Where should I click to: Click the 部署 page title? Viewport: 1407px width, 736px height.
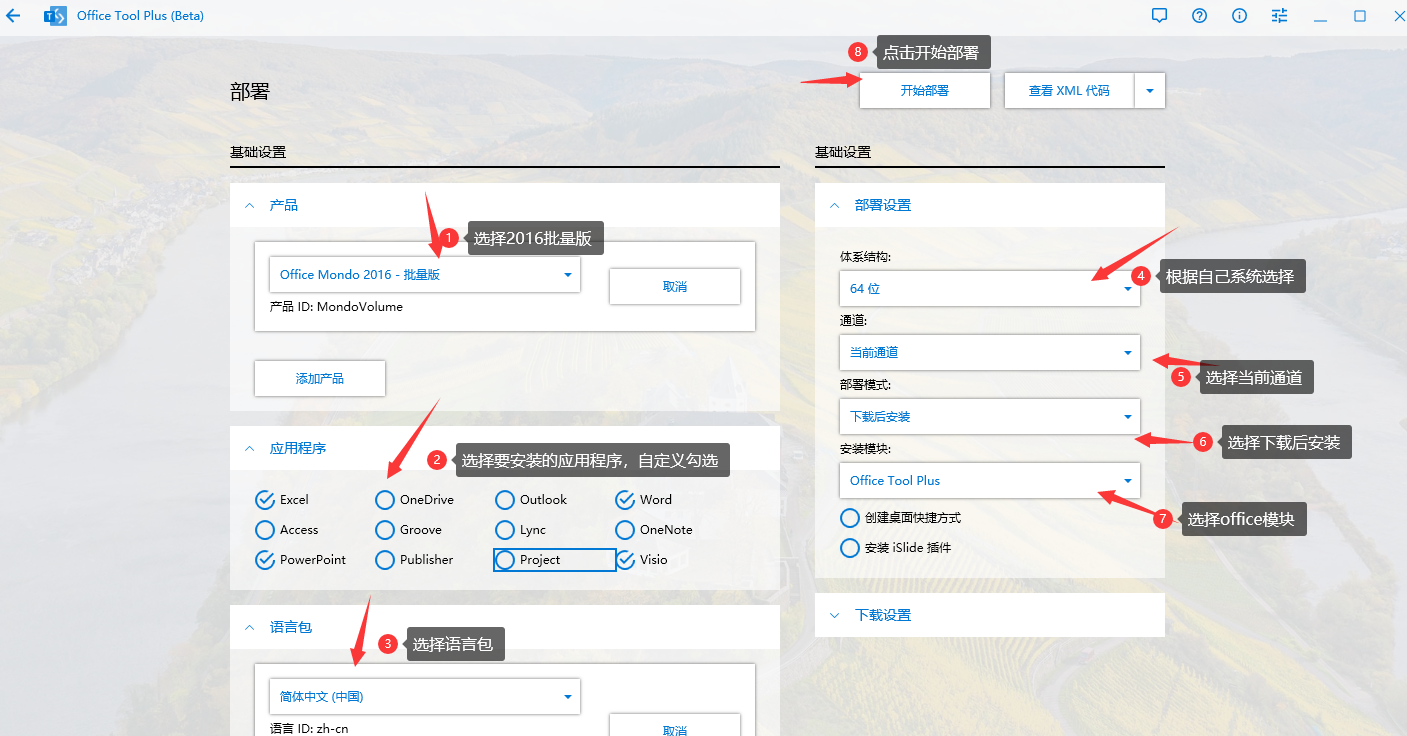[x=250, y=92]
